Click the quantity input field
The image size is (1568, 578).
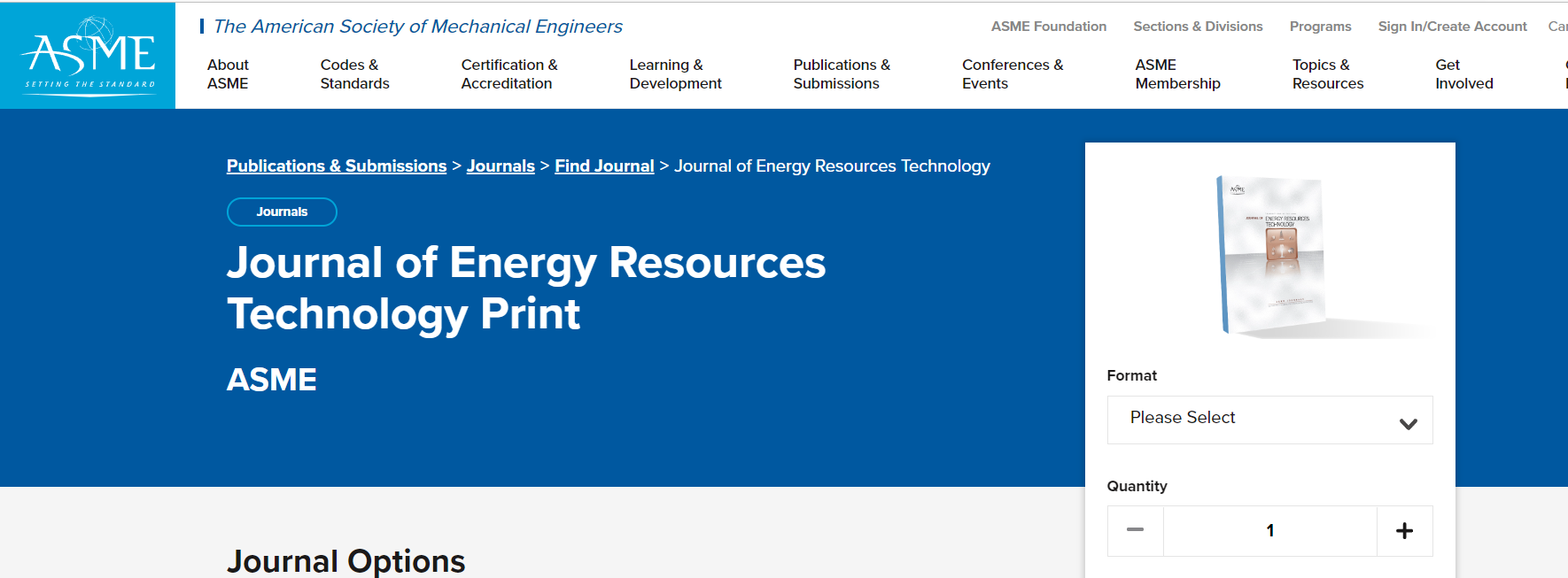point(1269,531)
